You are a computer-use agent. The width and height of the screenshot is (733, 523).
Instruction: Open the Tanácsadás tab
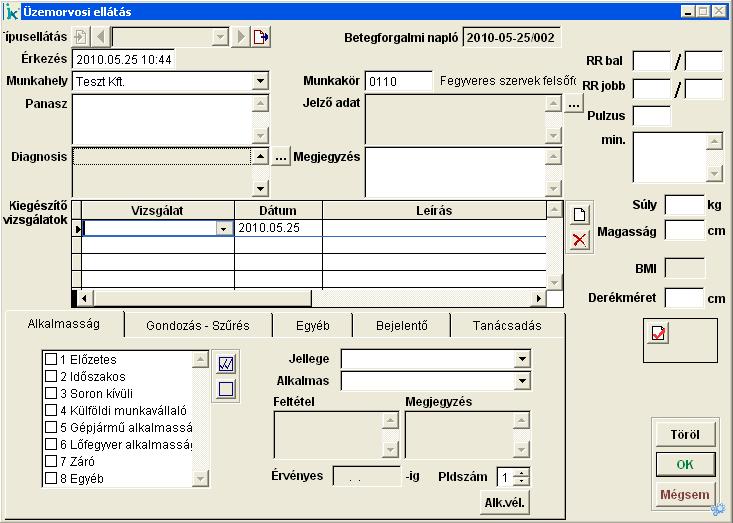point(507,326)
